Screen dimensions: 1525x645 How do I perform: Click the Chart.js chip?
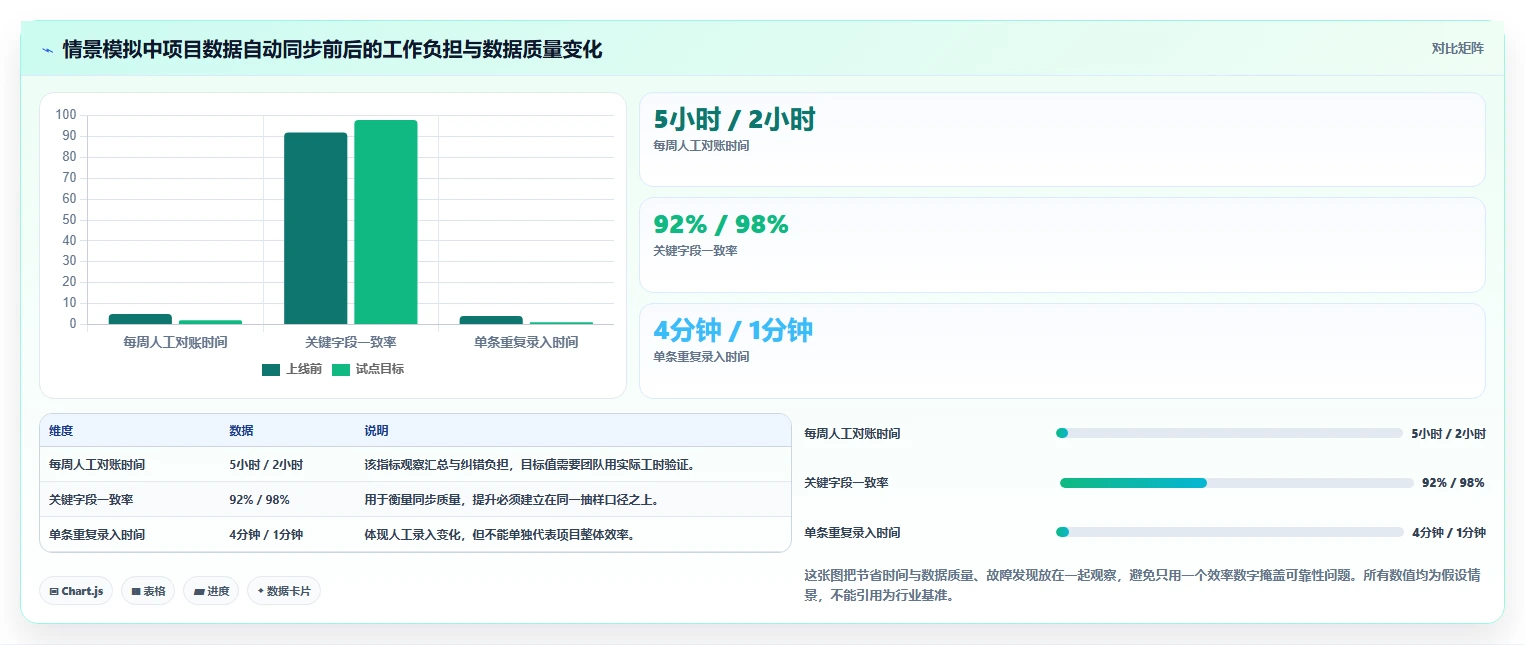[x=76, y=591]
